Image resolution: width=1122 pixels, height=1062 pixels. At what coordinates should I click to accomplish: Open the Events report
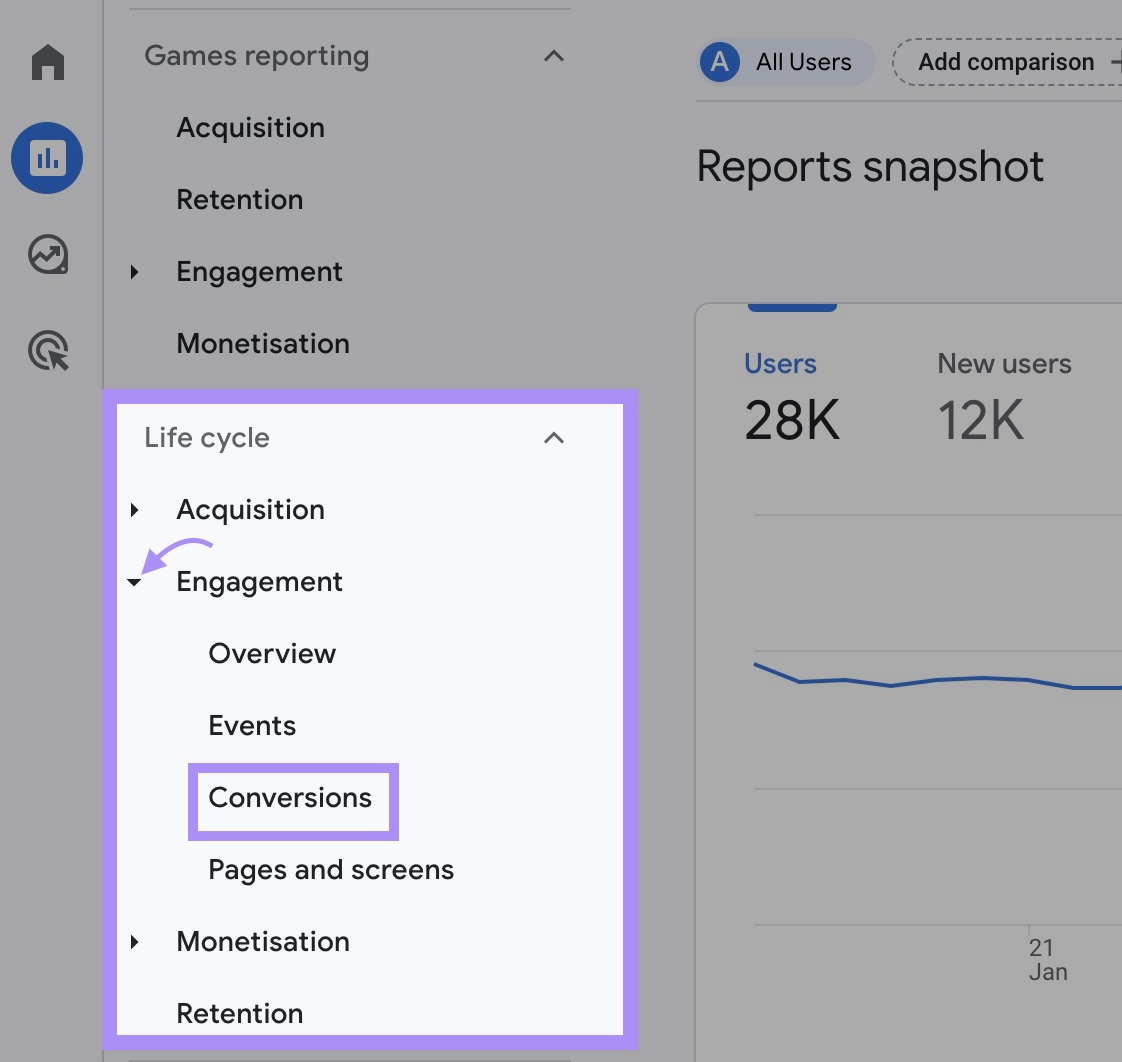click(x=252, y=725)
